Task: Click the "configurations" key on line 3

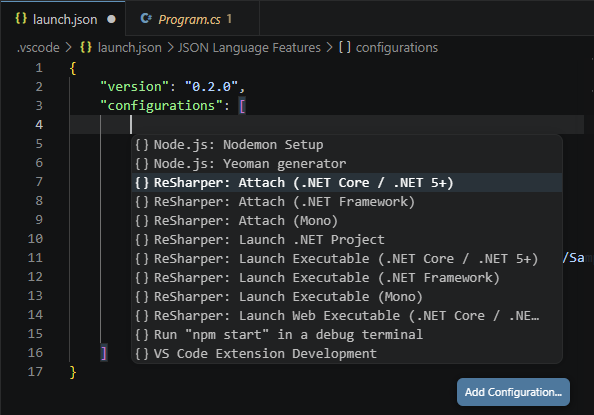Action: tap(161, 106)
